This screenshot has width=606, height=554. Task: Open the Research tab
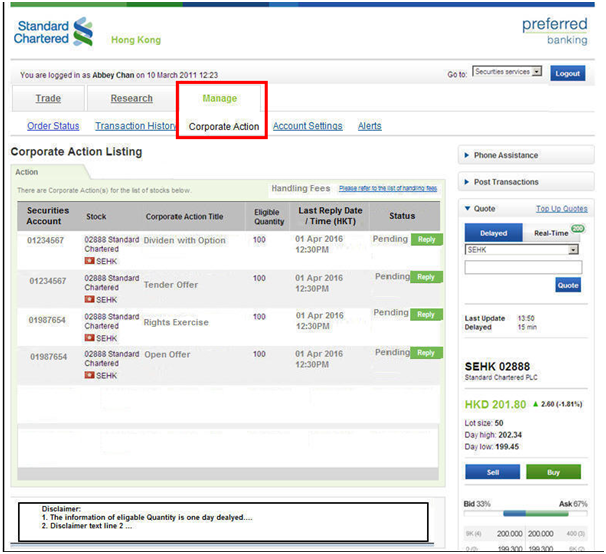(131, 98)
